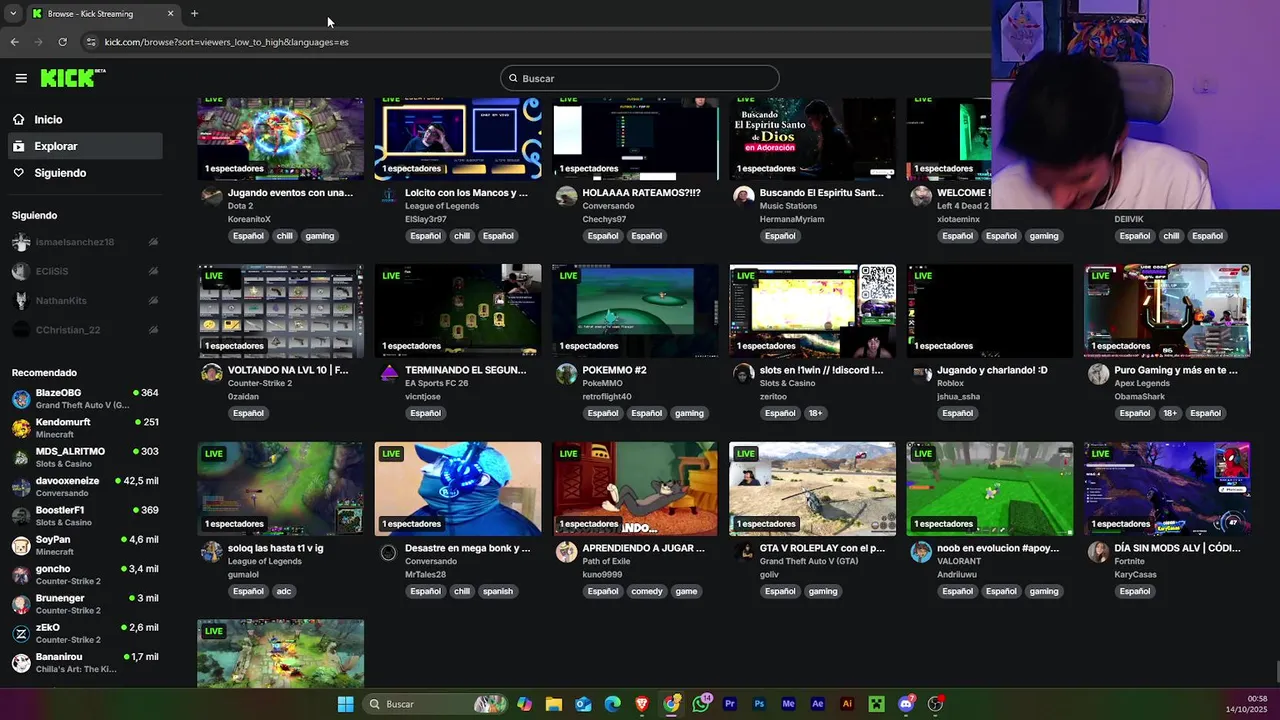Click zEkO avatar in recommended list
Image resolution: width=1280 pixels, height=720 pixels.
coord(21,634)
